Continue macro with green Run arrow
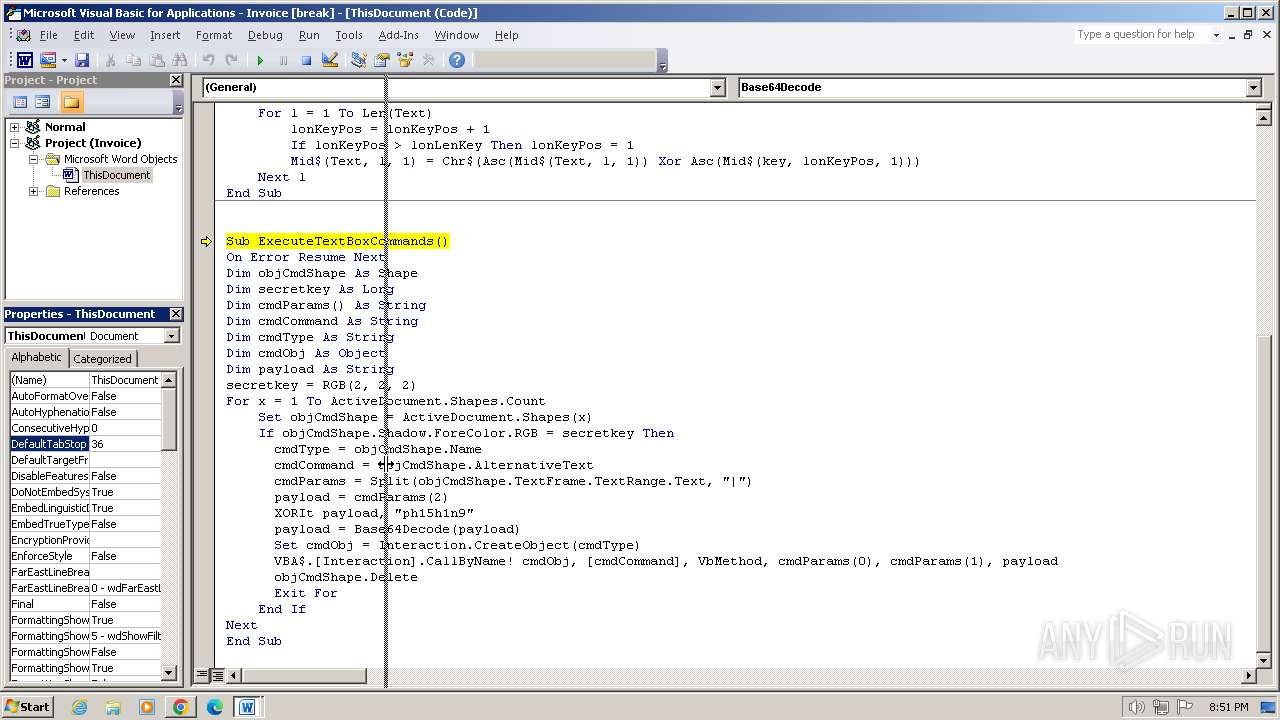This screenshot has width=1280, height=720. 260,61
